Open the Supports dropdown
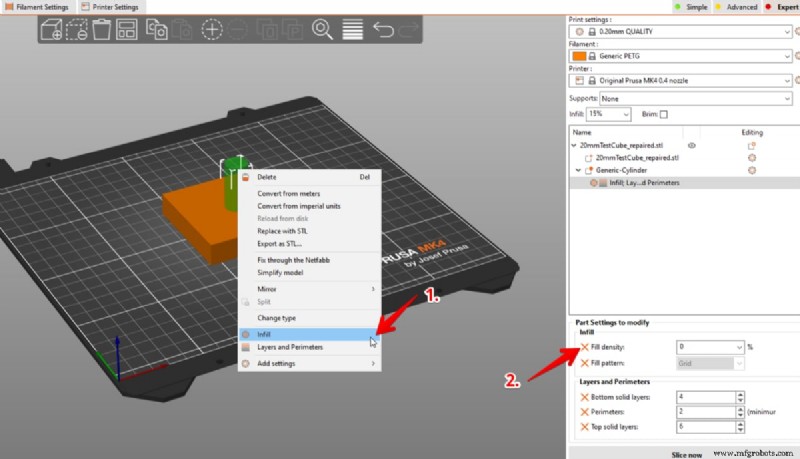The width and height of the screenshot is (800, 459). pos(696,98)
